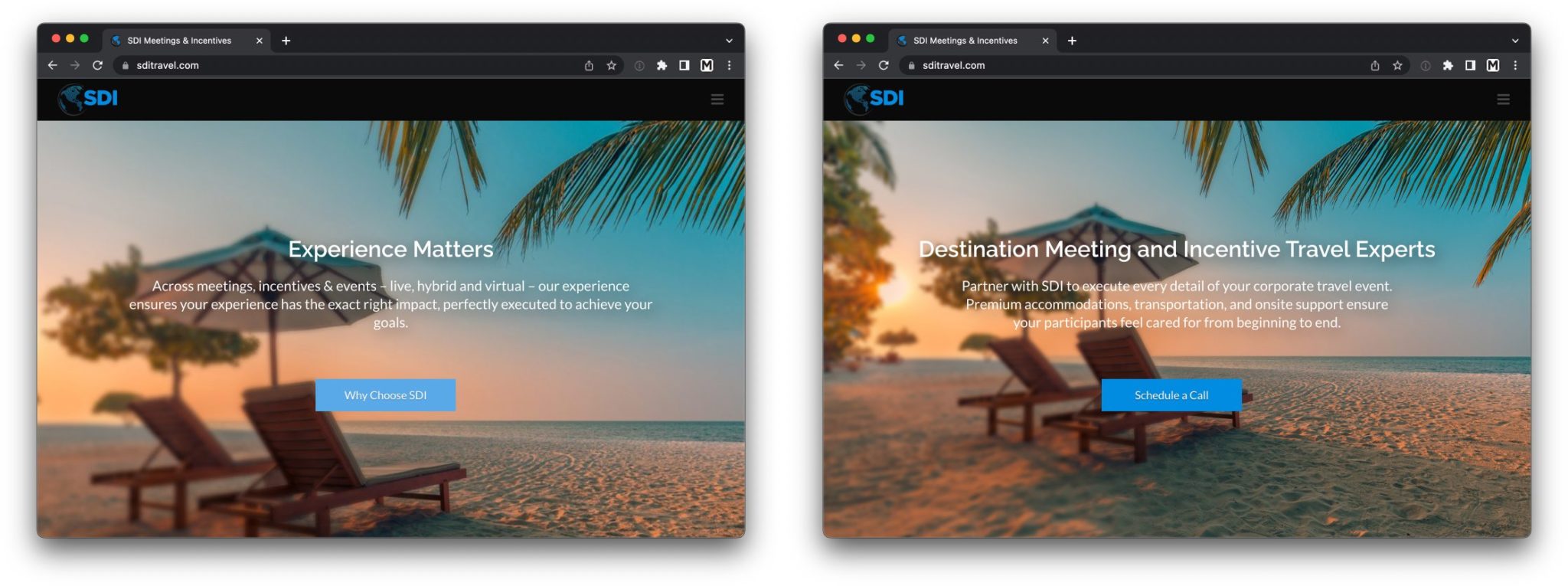1568x586 pixels.
Task: Open the side panel icon in the left window
Action: [684, 66]
